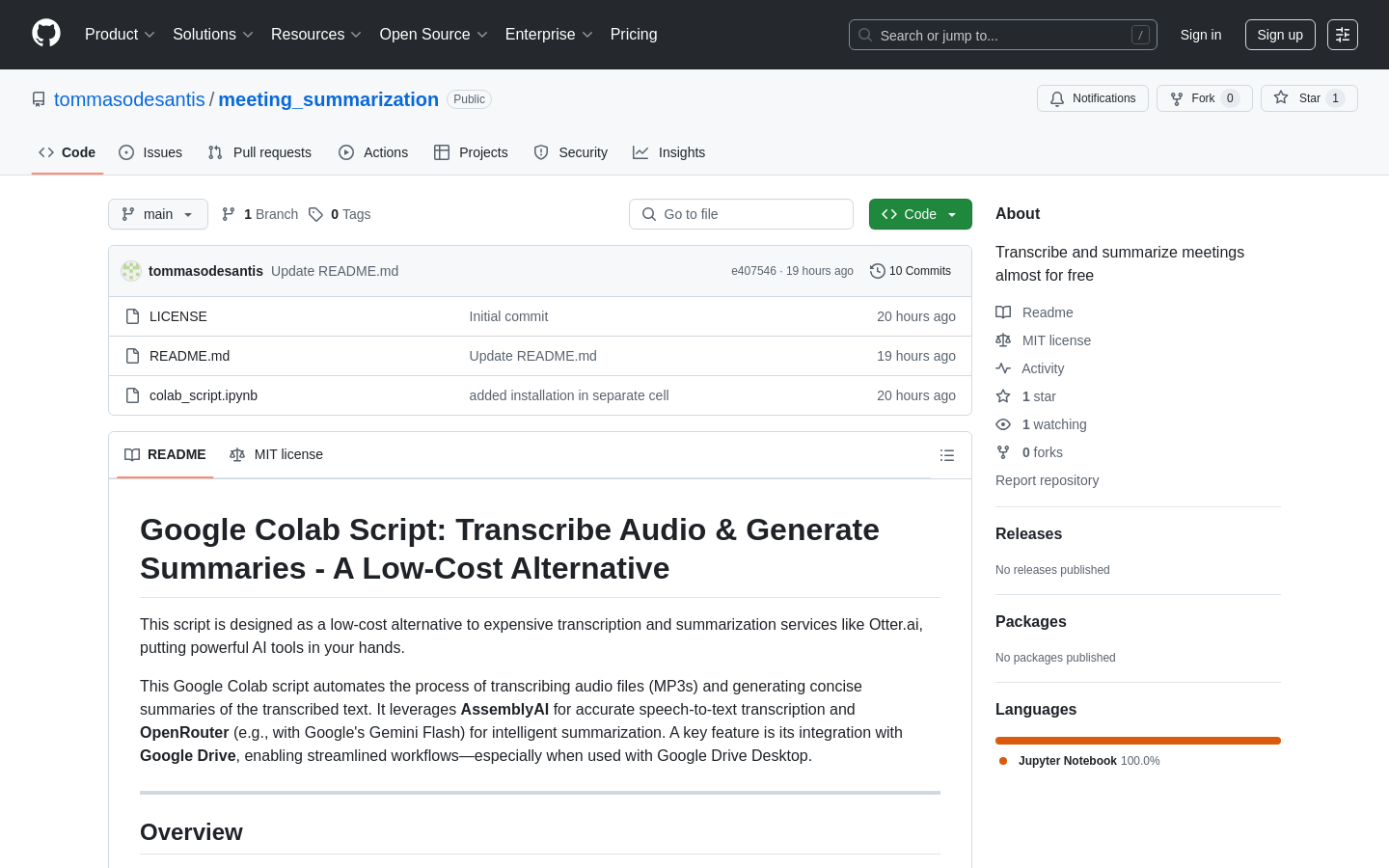1389x868 pixels.
Task: Click the file icon next to README.md
Action: pos(133,356)
